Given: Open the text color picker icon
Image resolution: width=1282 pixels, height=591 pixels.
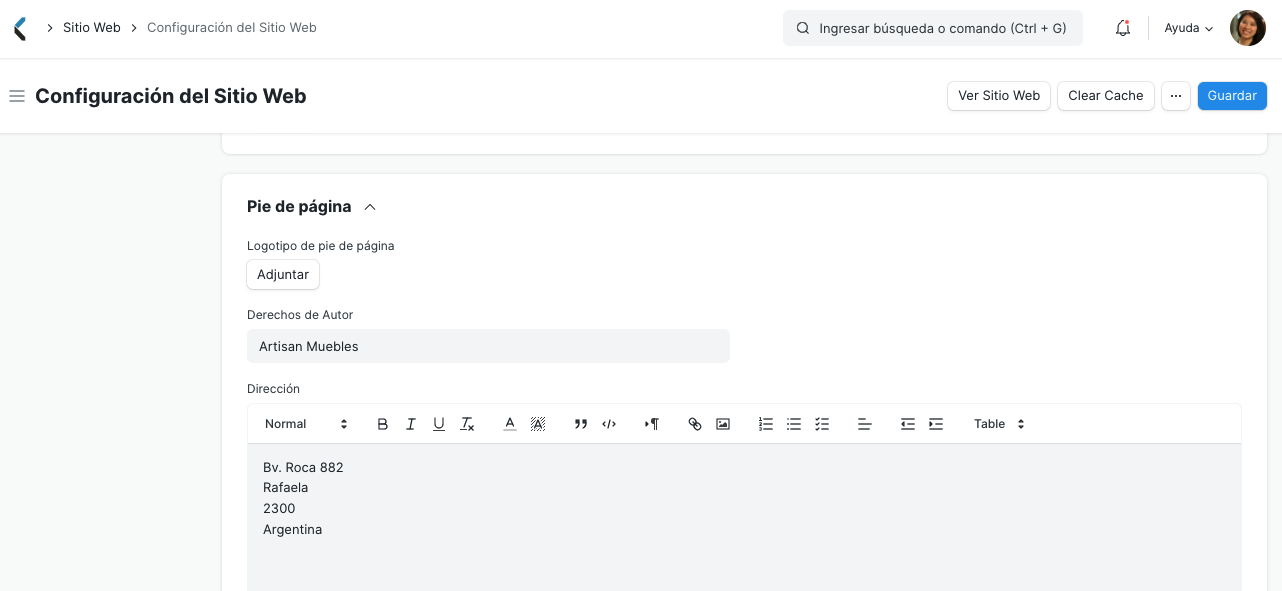Looking at the screenshot, I should point(509,423).
